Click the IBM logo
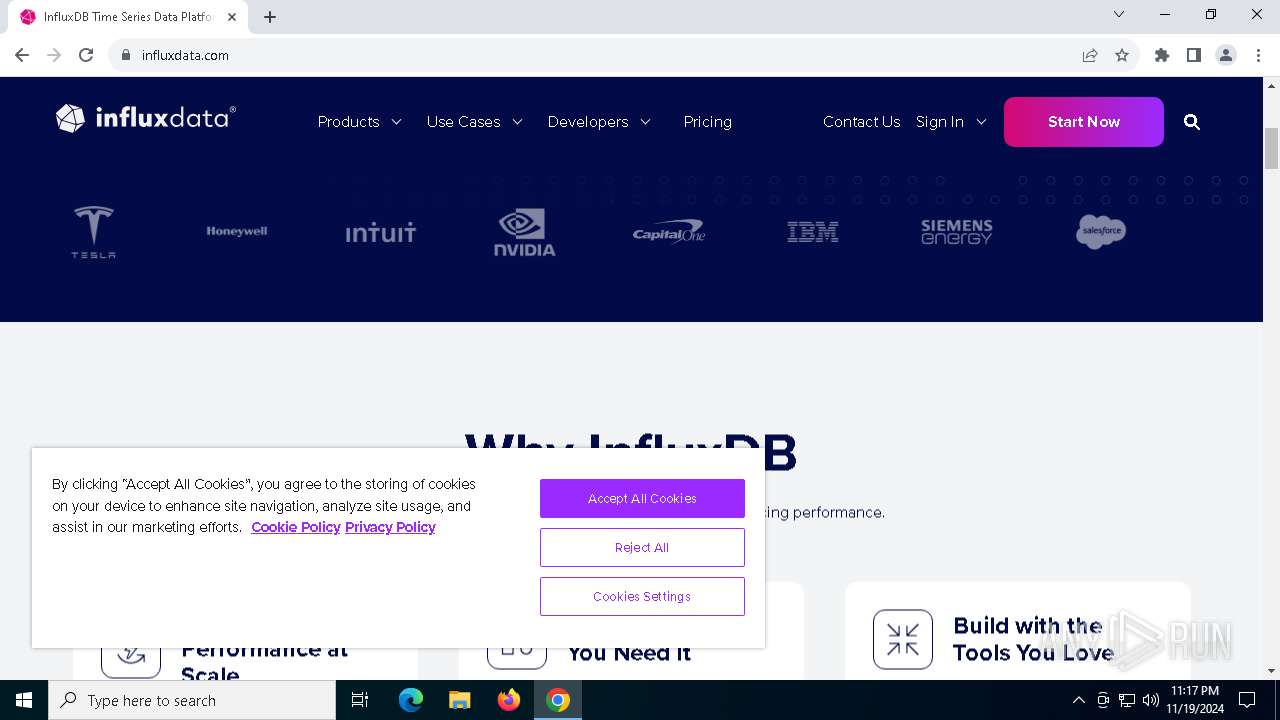The image size is (1280, 720). (812, 232)
